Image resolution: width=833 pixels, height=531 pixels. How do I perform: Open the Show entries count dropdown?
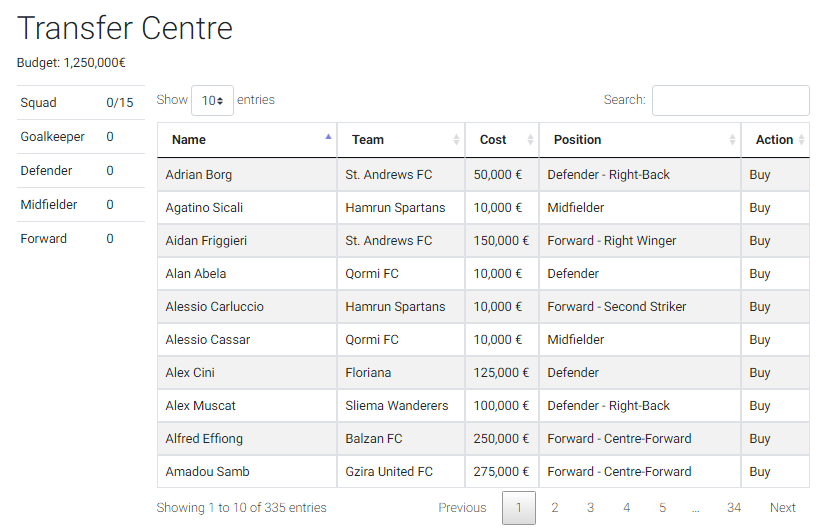(212, 100)
